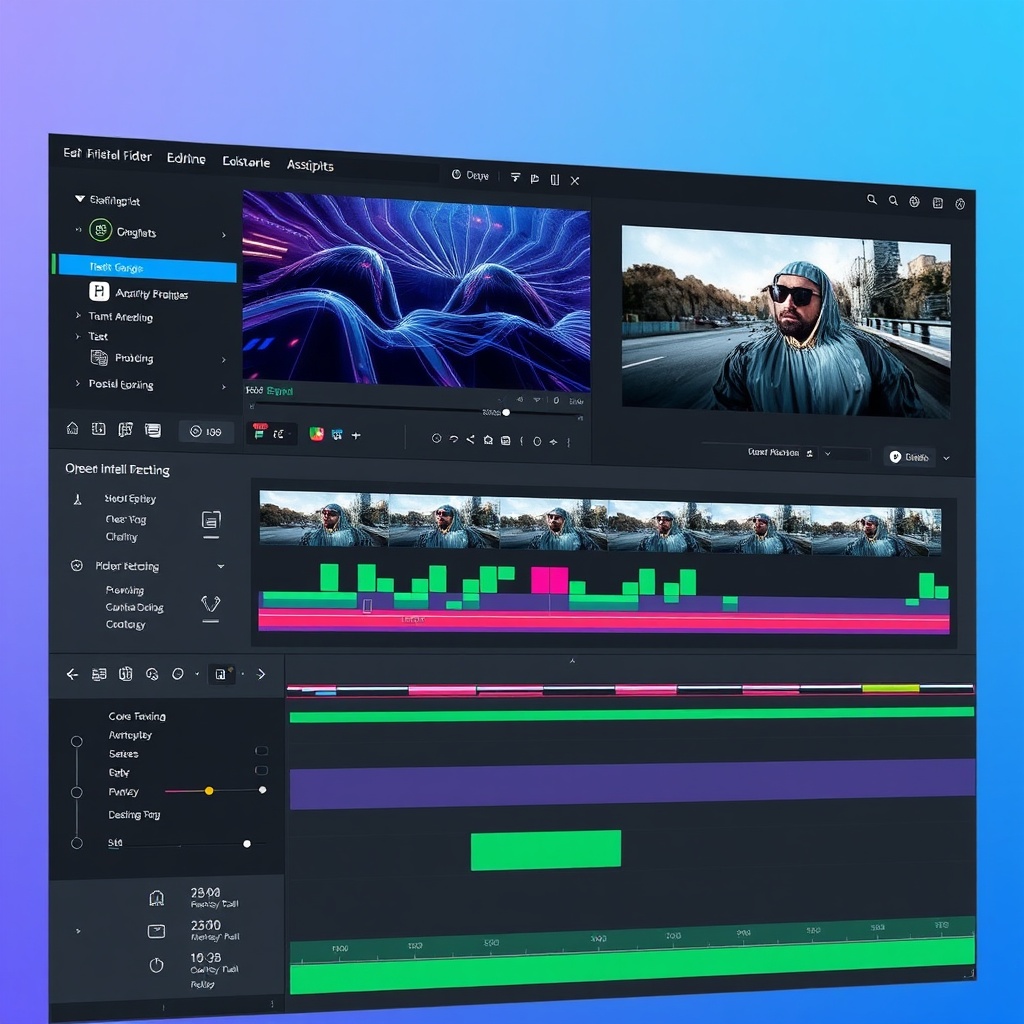Click the list view icon beside 100 button
This screenshot has width=1024, height=1024.
point(153,430)
